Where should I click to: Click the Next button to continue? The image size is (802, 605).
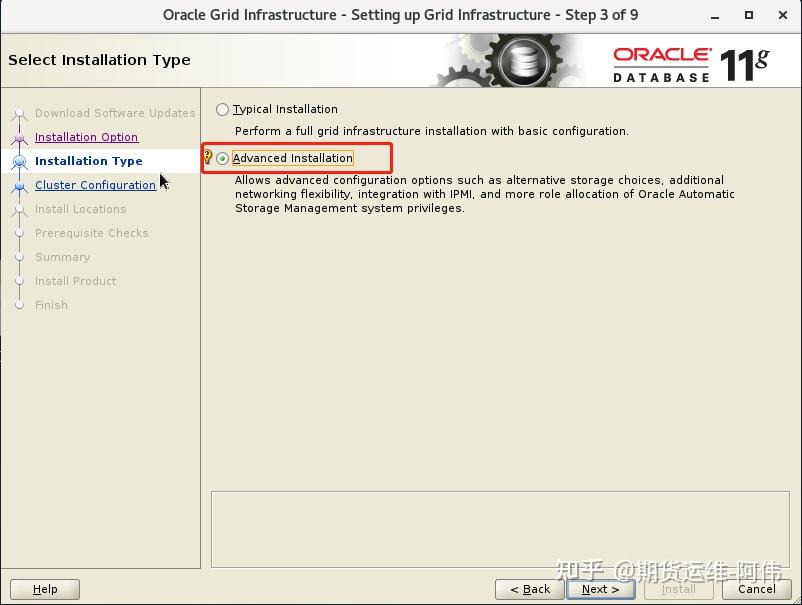600,589
